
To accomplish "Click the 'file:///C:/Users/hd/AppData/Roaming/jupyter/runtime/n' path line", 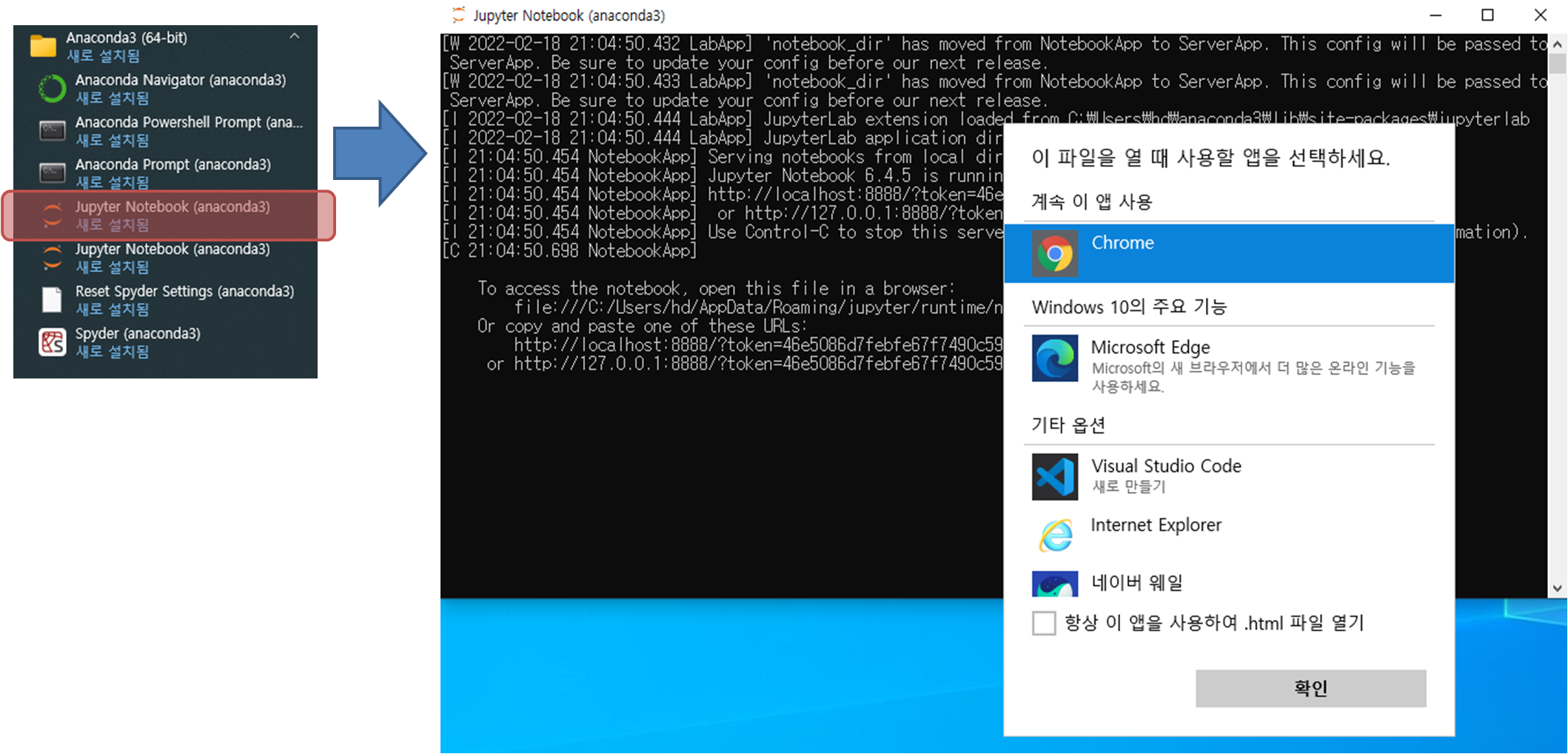I will [758, 307].
